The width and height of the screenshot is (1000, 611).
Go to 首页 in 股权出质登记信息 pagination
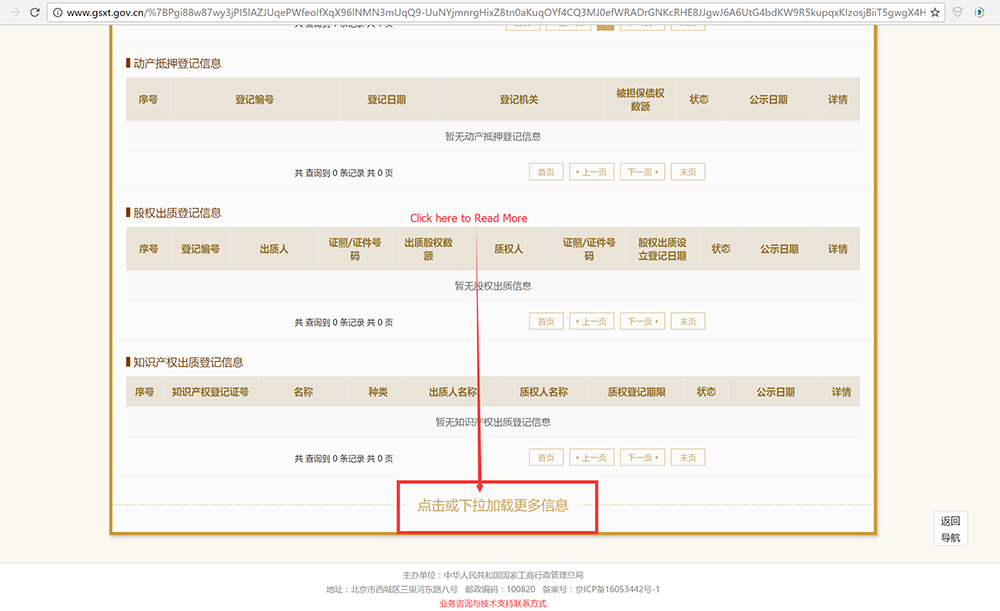(x=546, y=321)
